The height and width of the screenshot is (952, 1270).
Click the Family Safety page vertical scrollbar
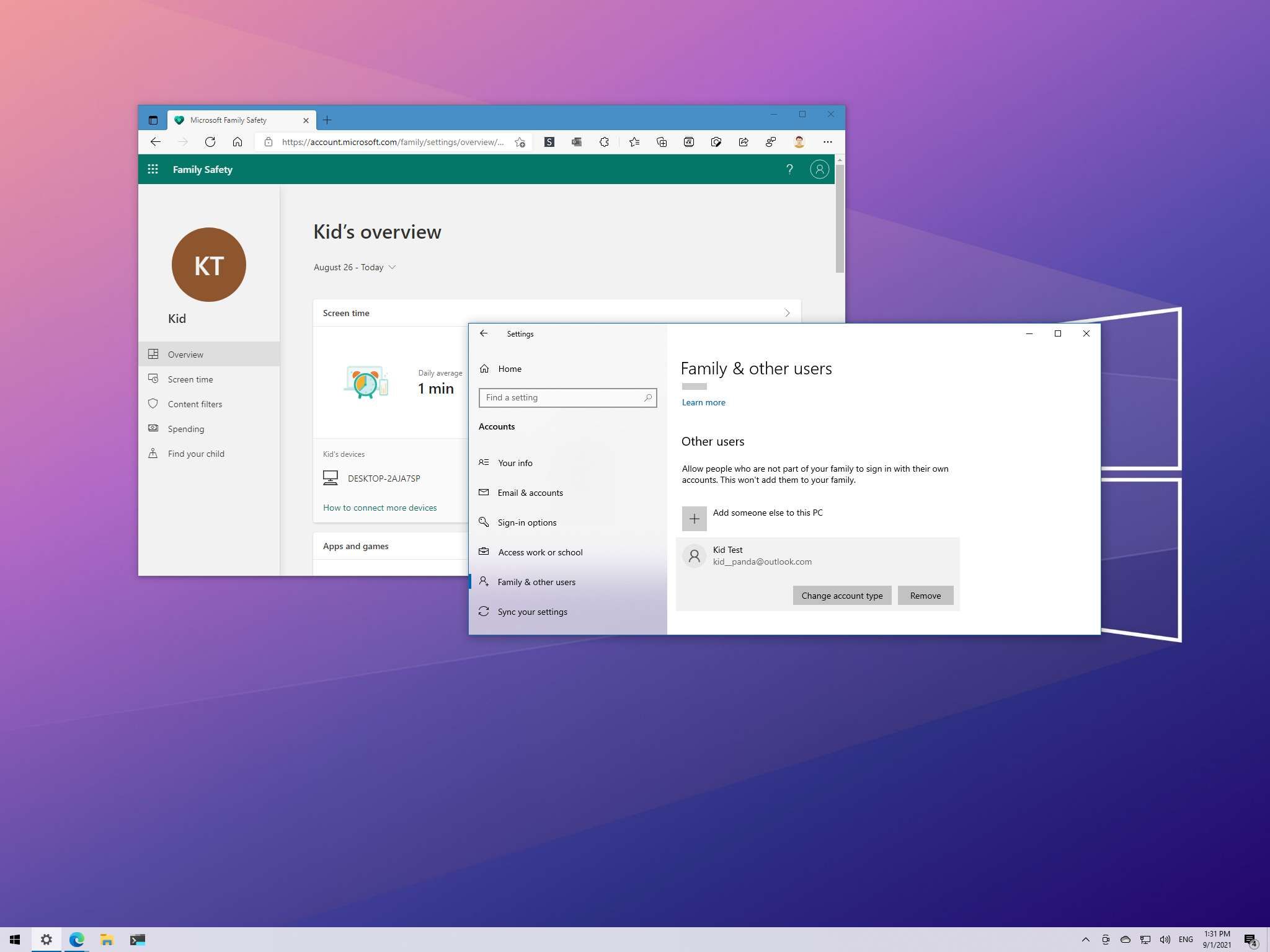point(840,217)
